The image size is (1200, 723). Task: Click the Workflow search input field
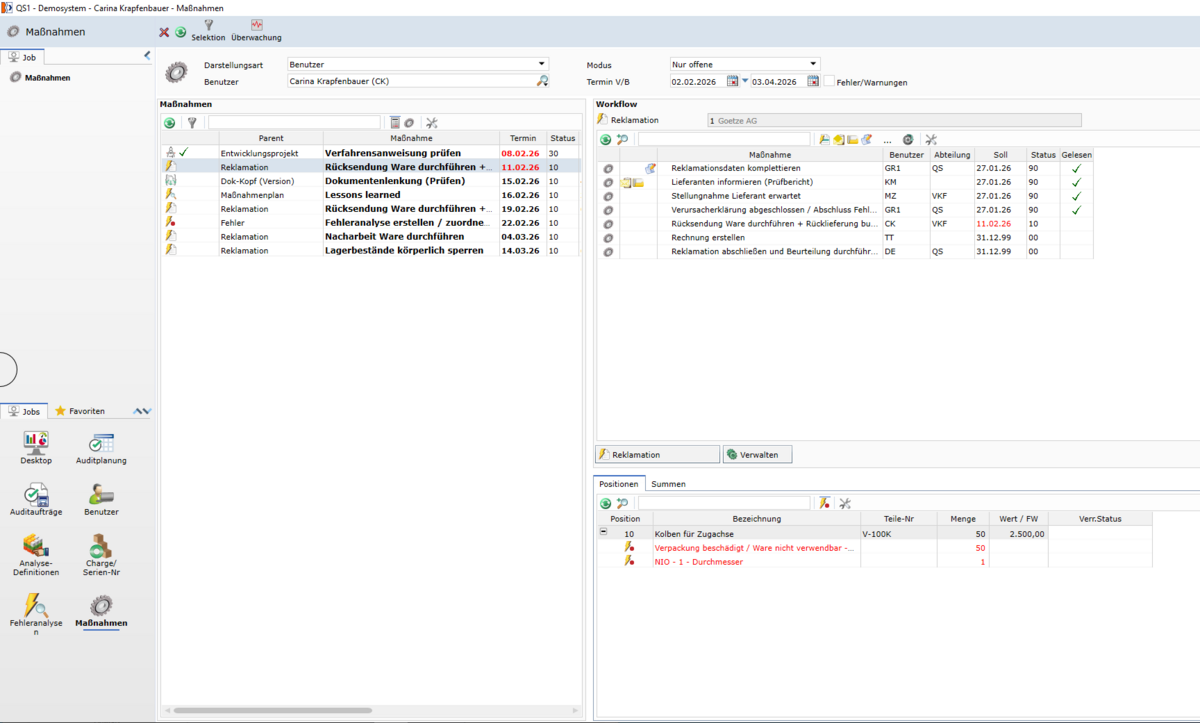pos(724,140)
